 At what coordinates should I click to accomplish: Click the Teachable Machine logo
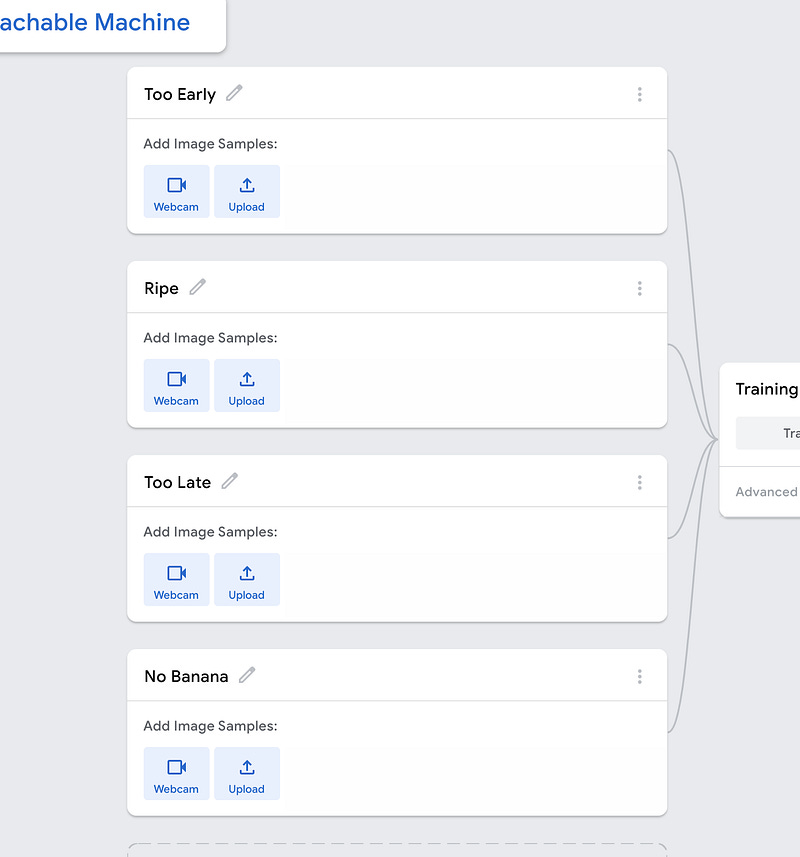[x=95, y=22]
